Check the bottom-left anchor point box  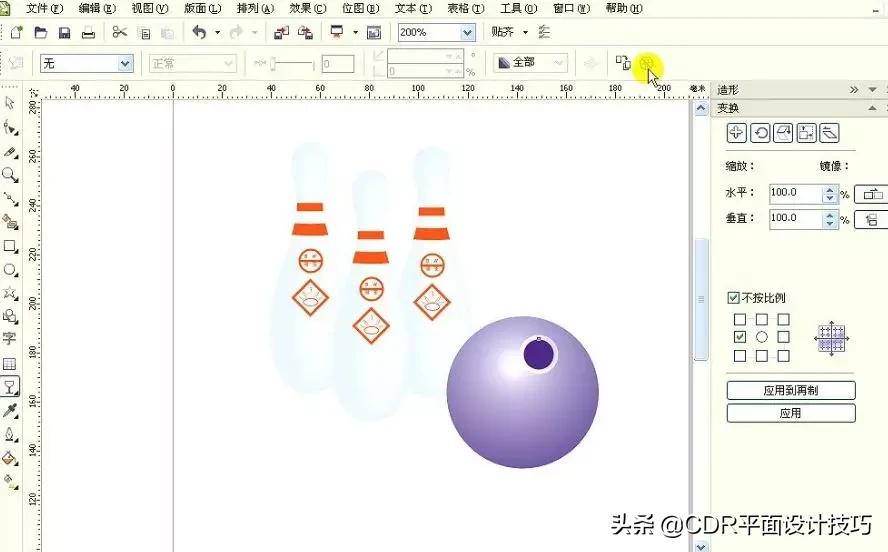[x=740, y=356]
